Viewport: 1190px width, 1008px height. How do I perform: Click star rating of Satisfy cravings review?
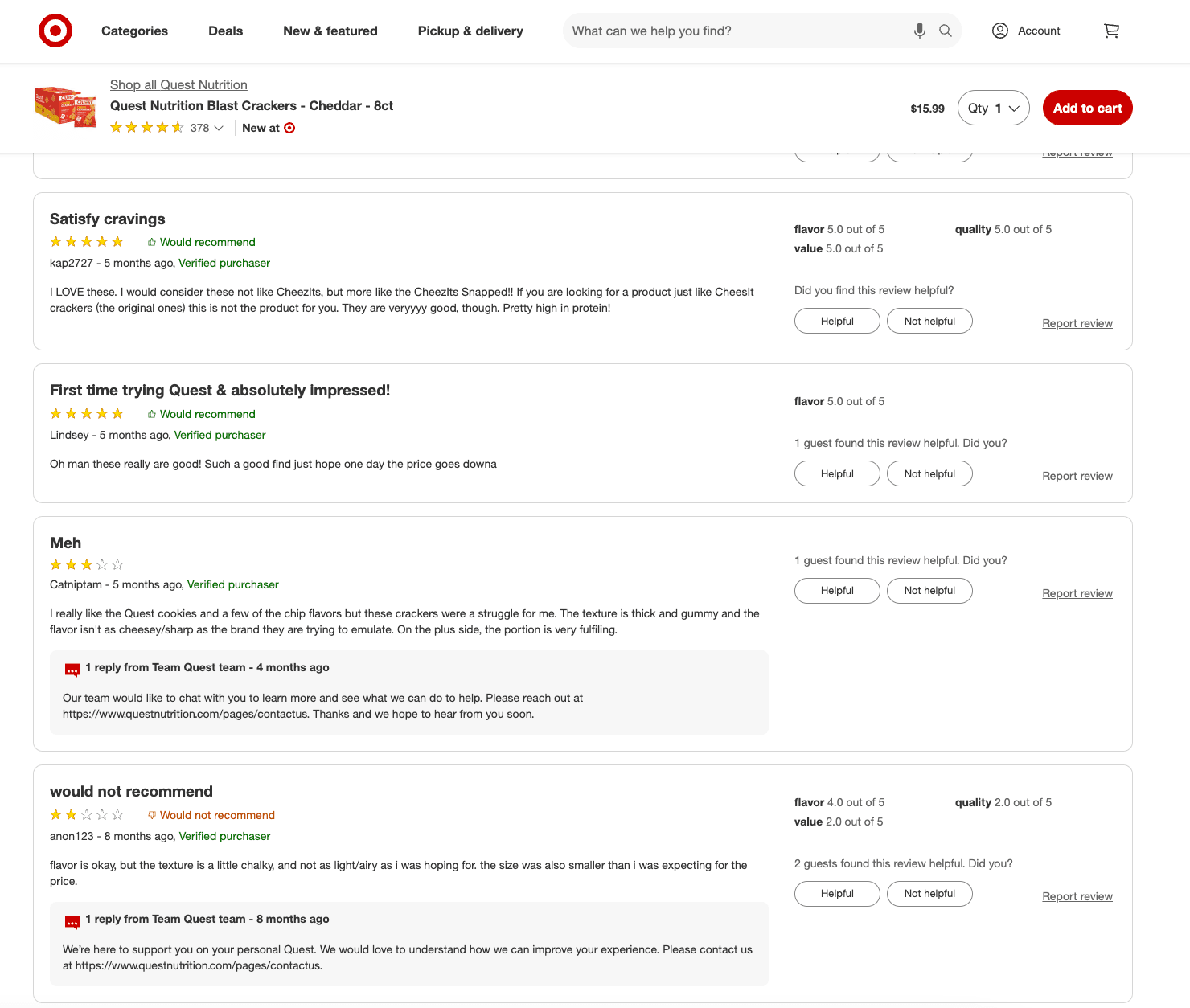point(87,242)
